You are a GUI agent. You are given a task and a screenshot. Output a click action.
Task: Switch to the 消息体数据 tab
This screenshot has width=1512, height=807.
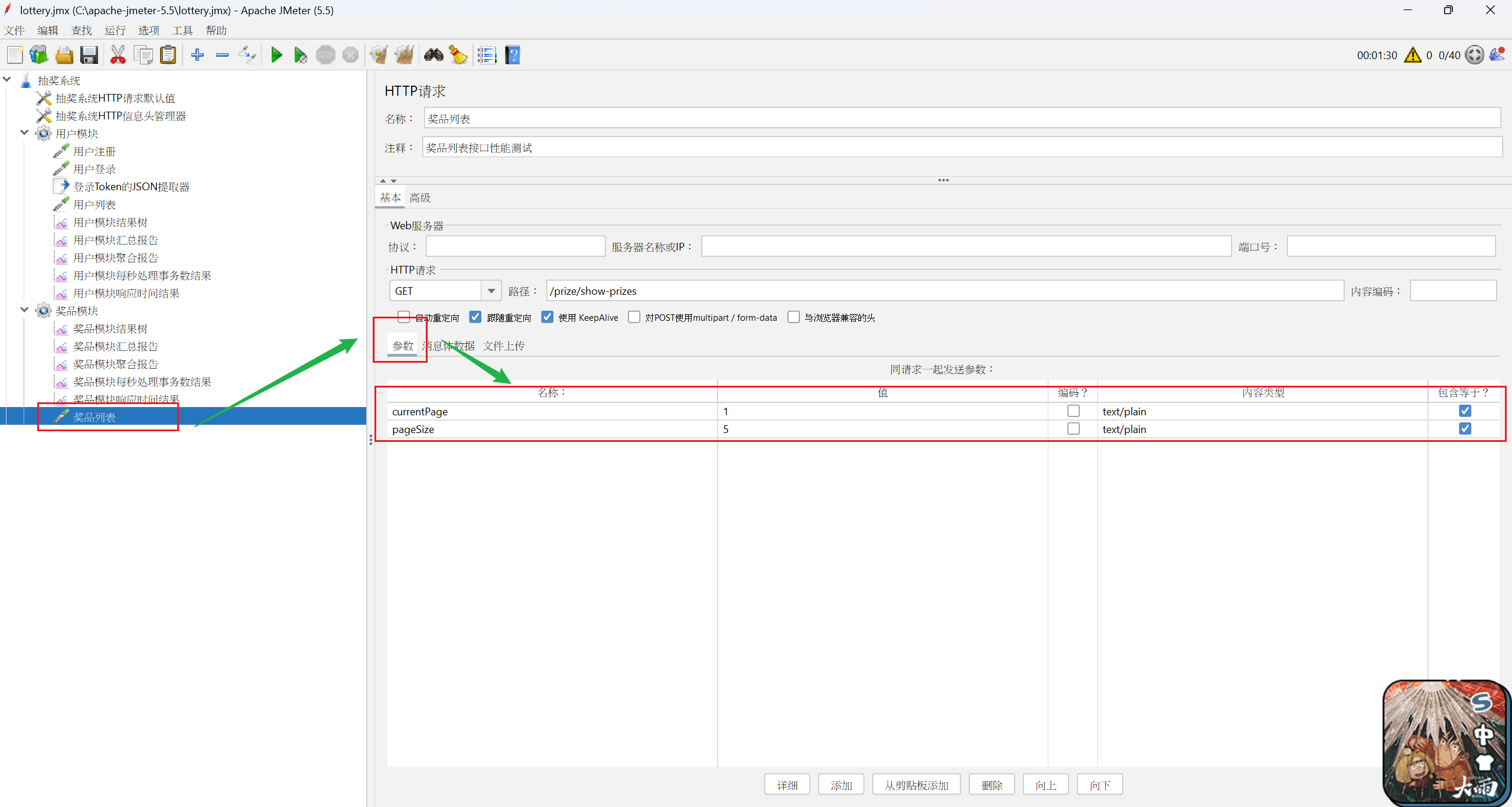pos(449,346)
